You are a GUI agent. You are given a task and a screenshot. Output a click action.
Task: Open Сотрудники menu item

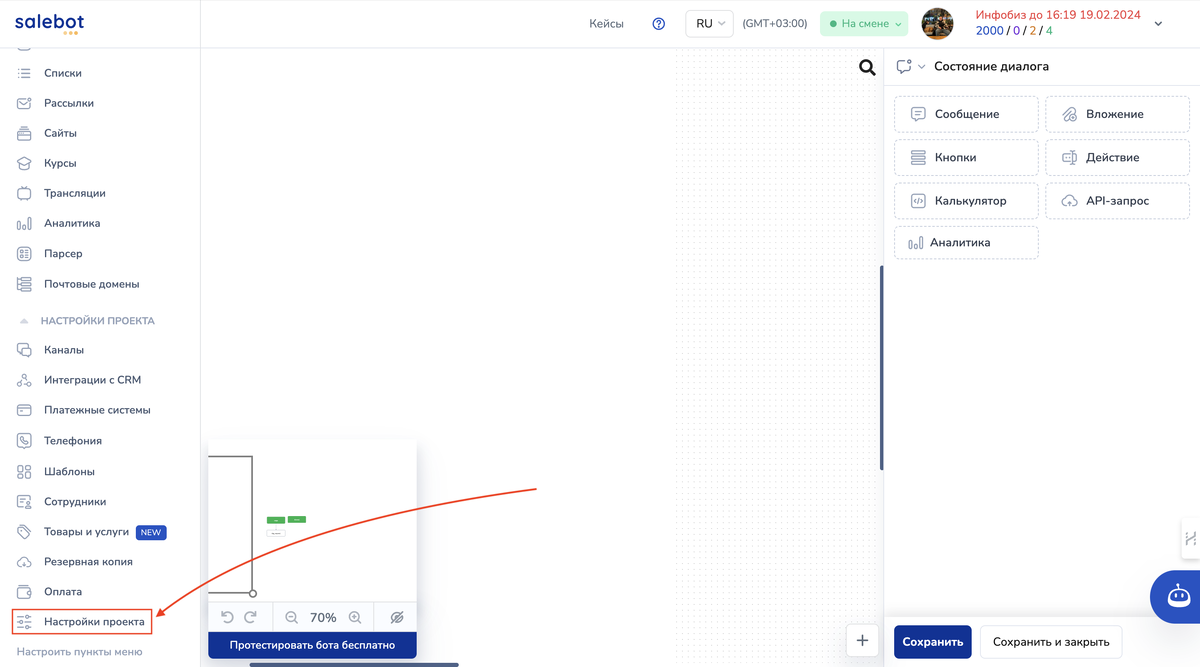75,502
